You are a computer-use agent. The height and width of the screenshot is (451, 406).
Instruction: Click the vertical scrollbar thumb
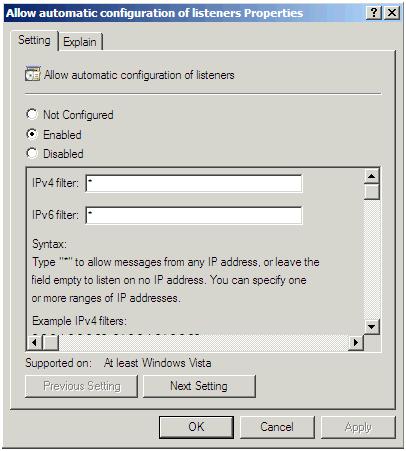coord(372,192)
